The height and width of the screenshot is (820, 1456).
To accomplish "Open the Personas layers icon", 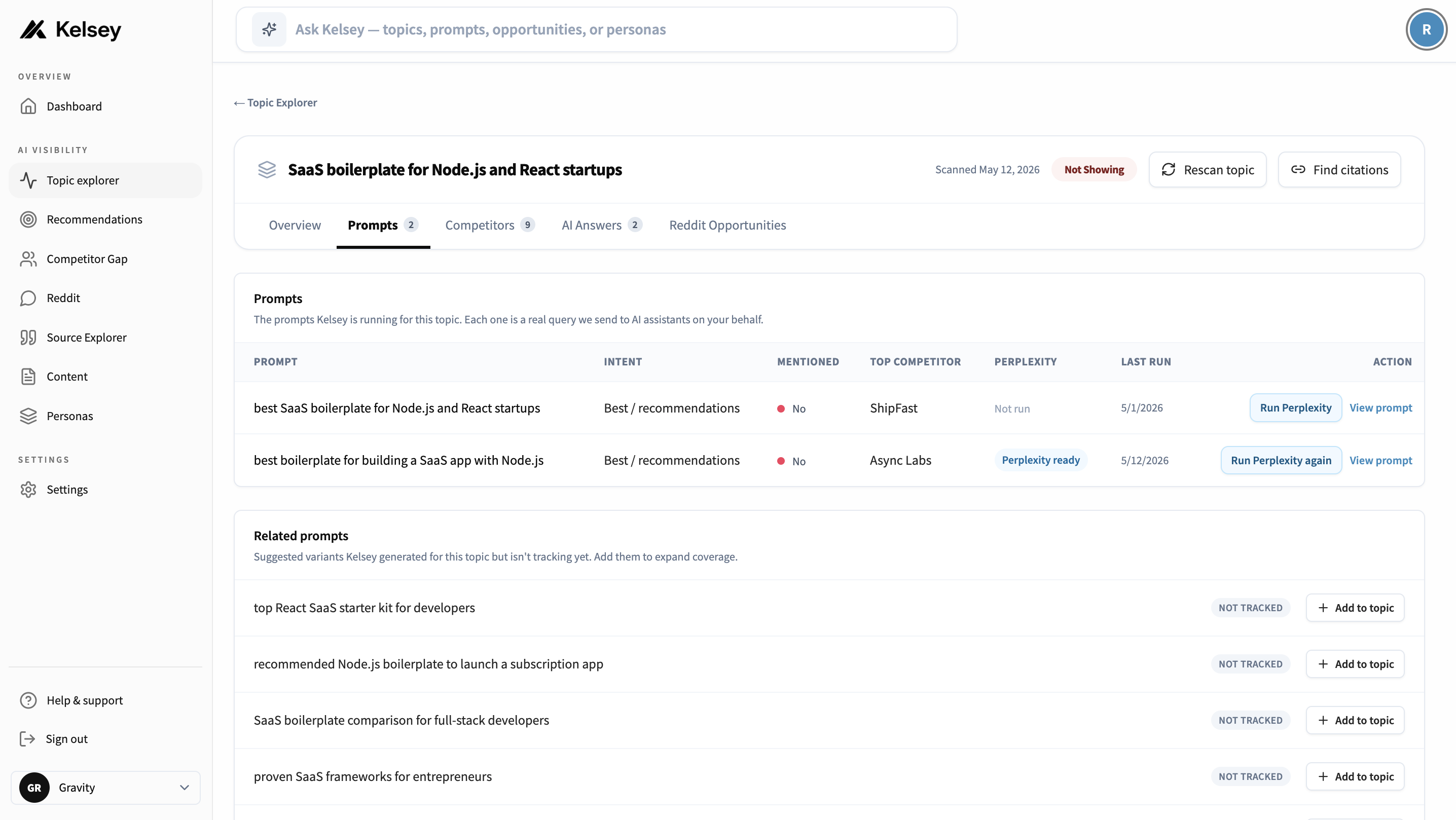I will [x=28, y=416].
